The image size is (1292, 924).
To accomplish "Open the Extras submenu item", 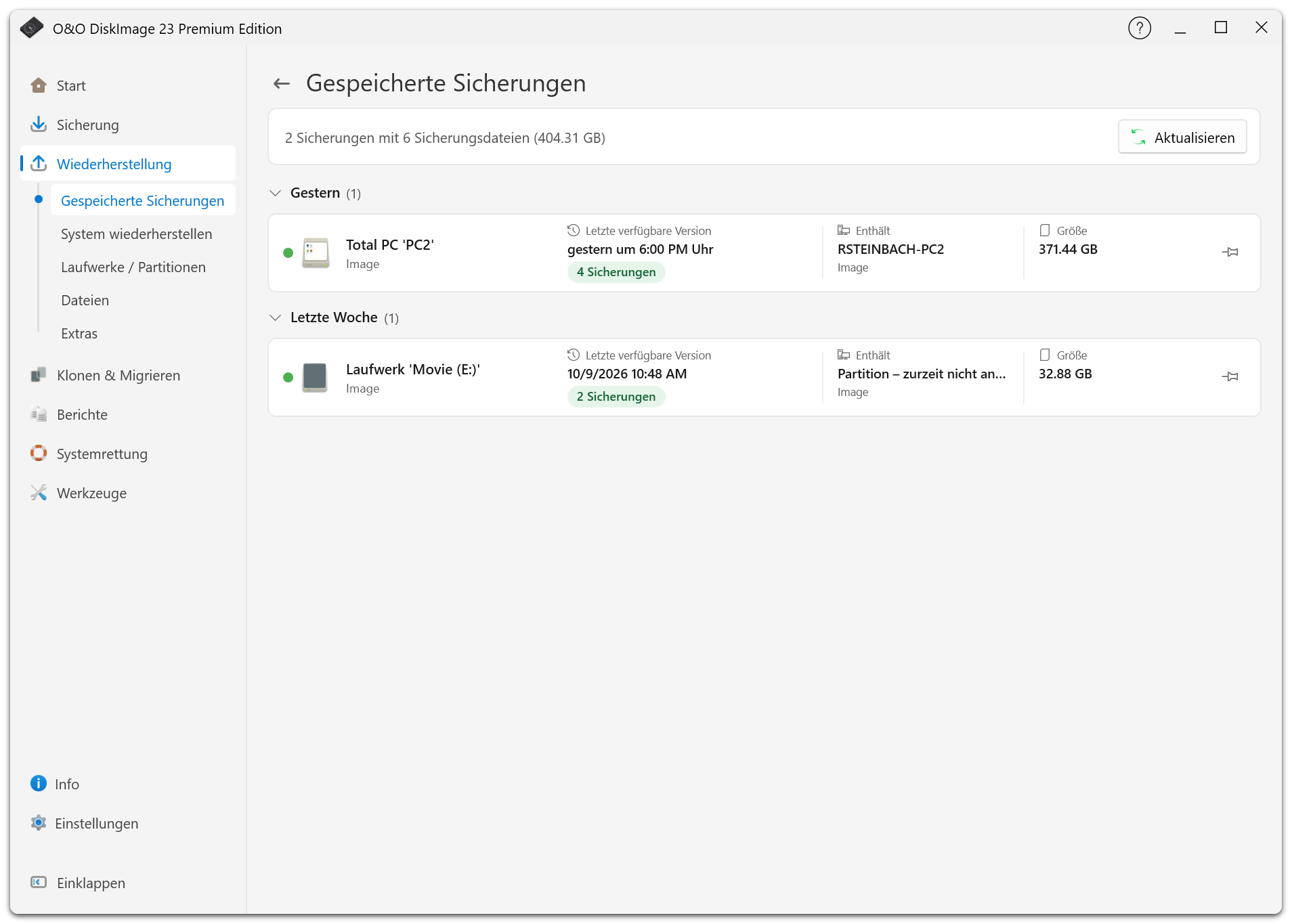I will tap(79, 334).
